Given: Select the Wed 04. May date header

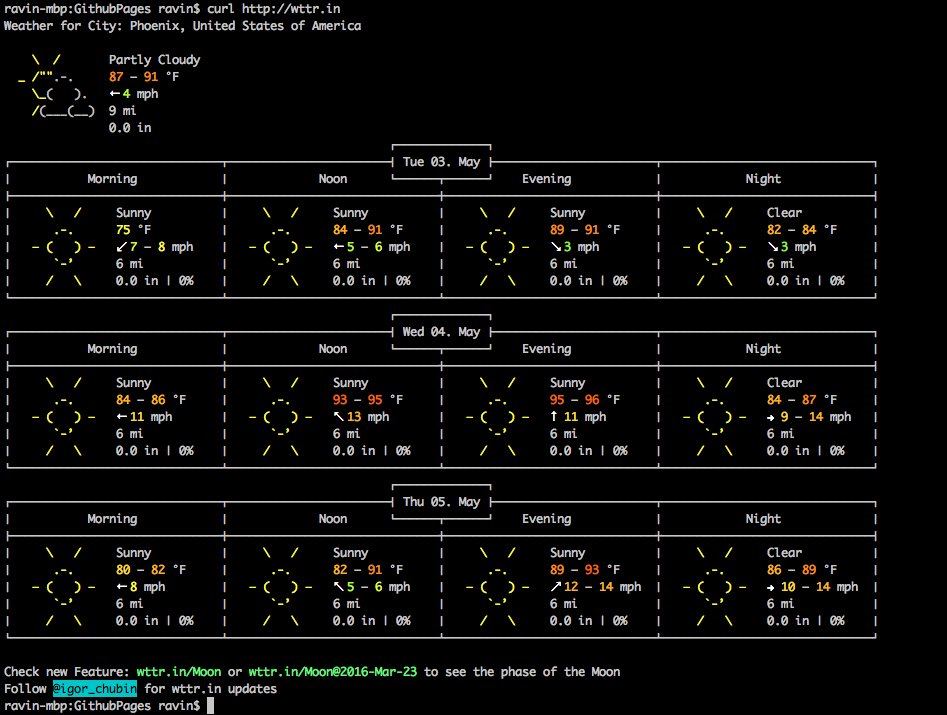Looking at the screenshot, I should click(440, 331).
